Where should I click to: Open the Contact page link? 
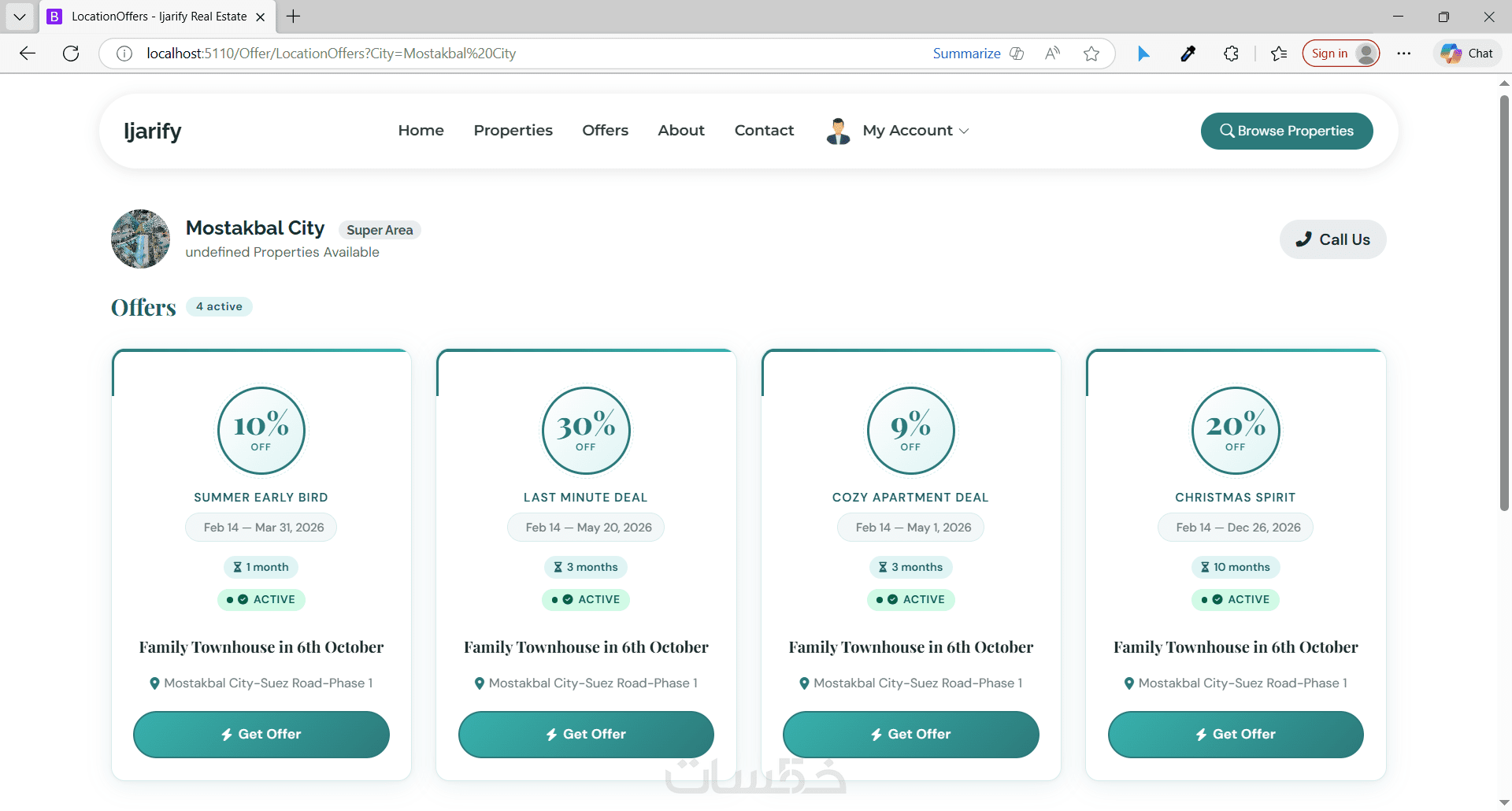point(764,131)
